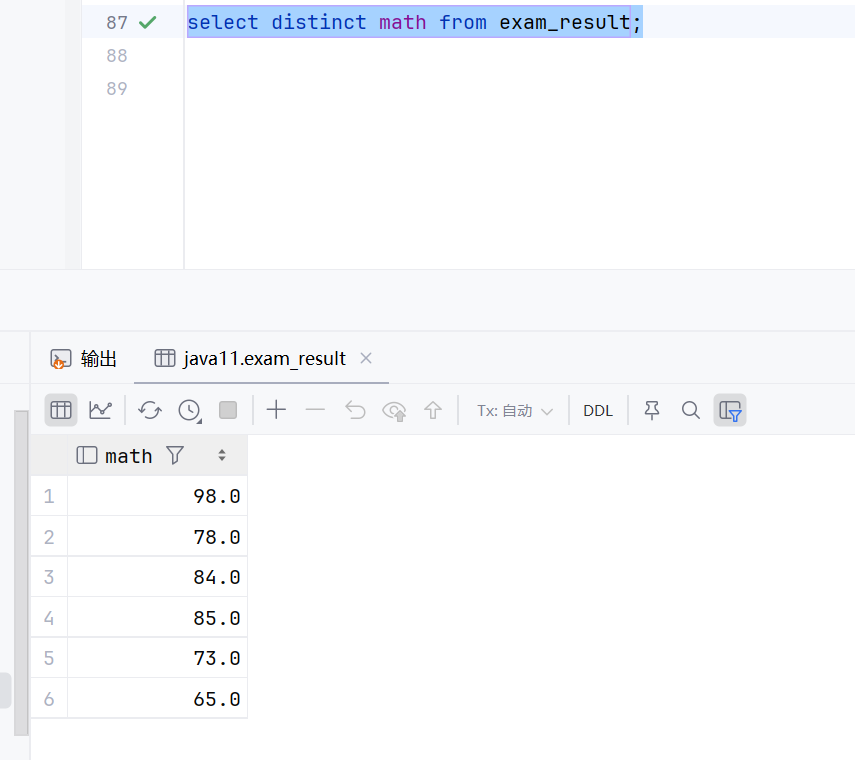Open query history clock icon
Viewport: 855px width, 760px height.
189,410
